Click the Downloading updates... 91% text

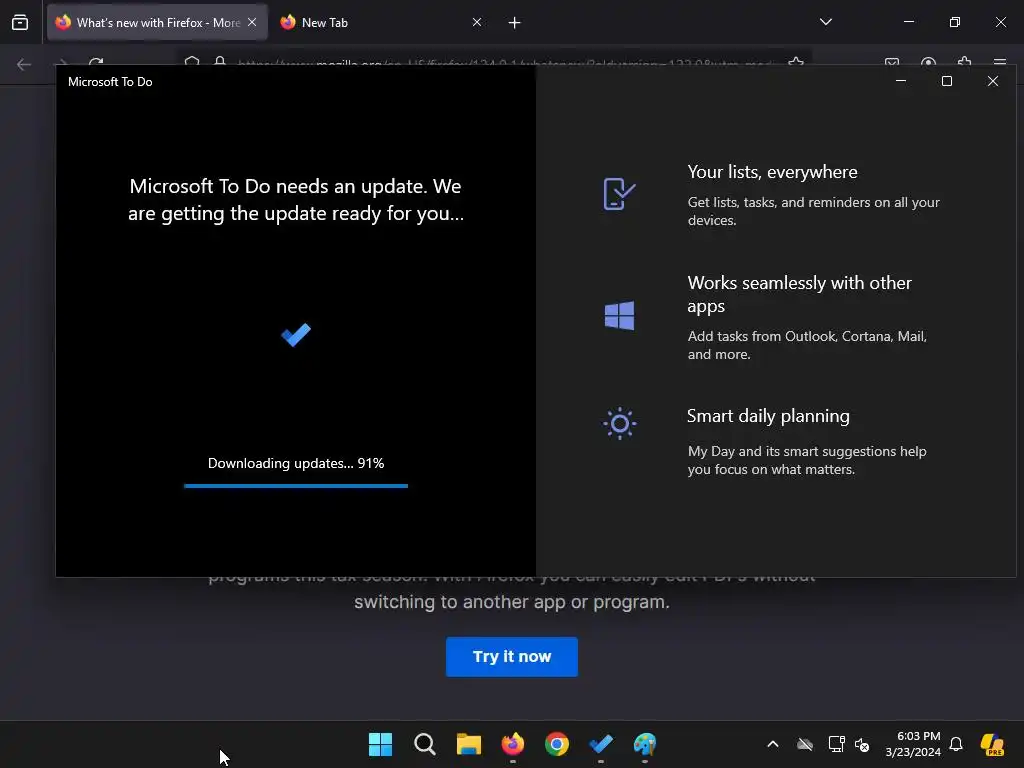296,463
